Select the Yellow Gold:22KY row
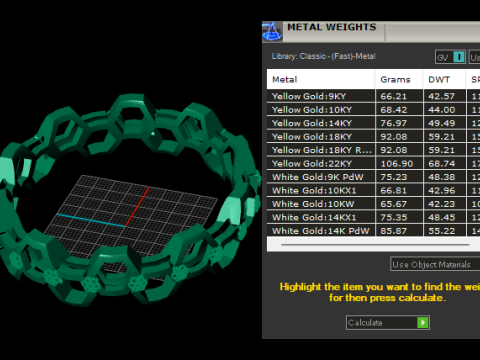This screenshot has height=360, width=480. click(x=373, y=163)
